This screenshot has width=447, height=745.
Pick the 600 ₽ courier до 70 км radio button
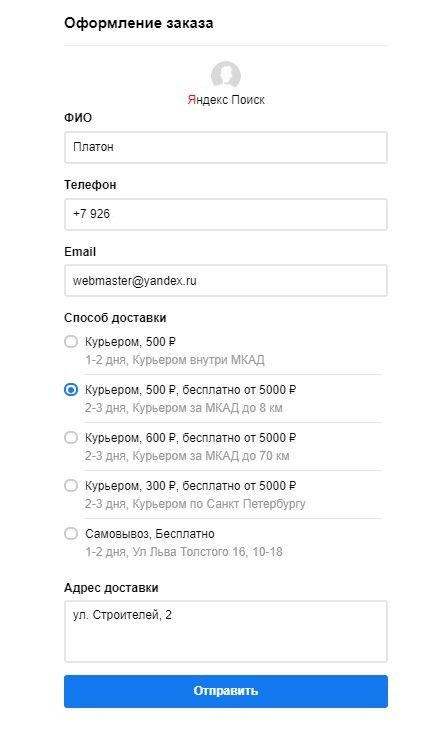tap(71, 438)
